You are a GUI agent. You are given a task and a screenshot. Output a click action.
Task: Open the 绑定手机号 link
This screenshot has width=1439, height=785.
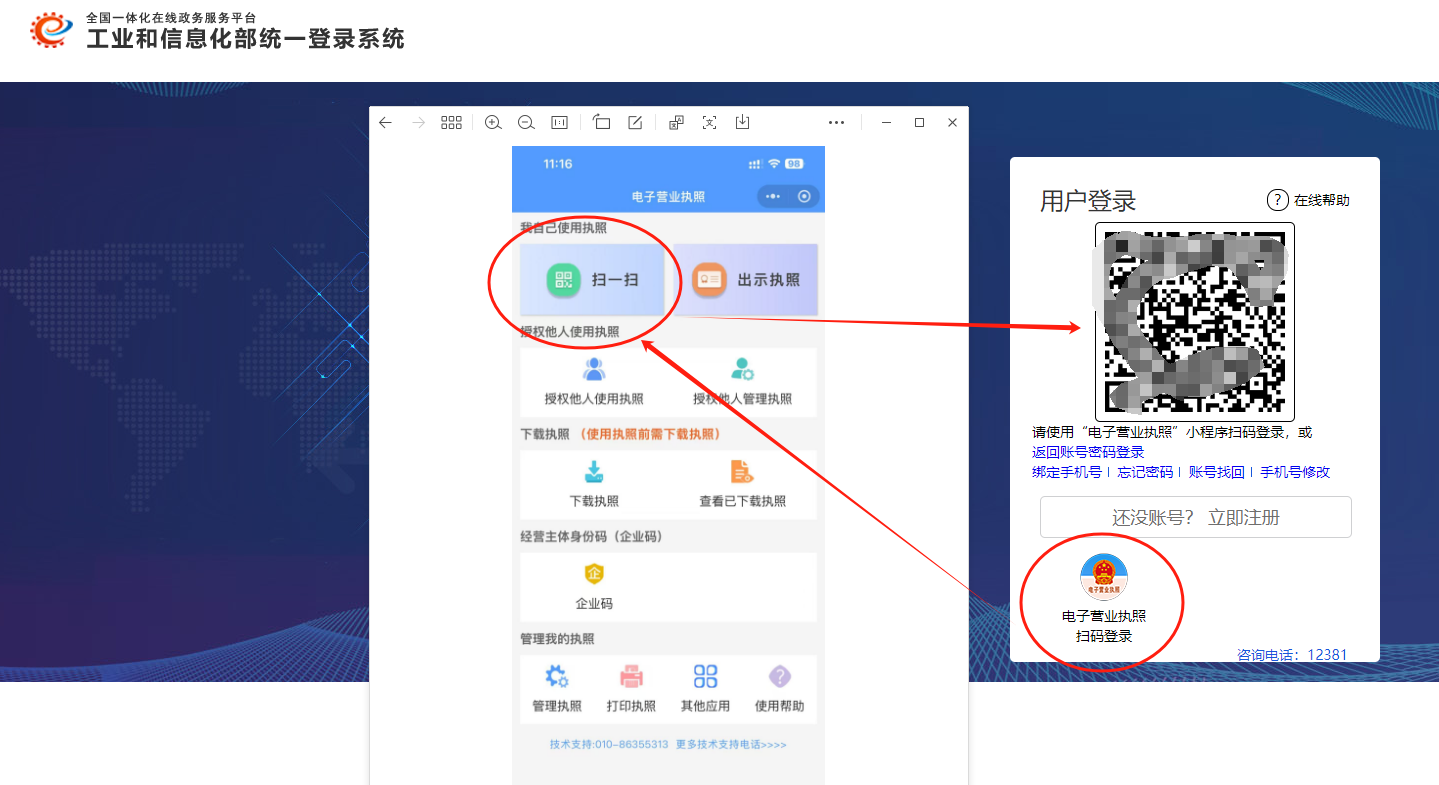click(x=1067, y=472)
